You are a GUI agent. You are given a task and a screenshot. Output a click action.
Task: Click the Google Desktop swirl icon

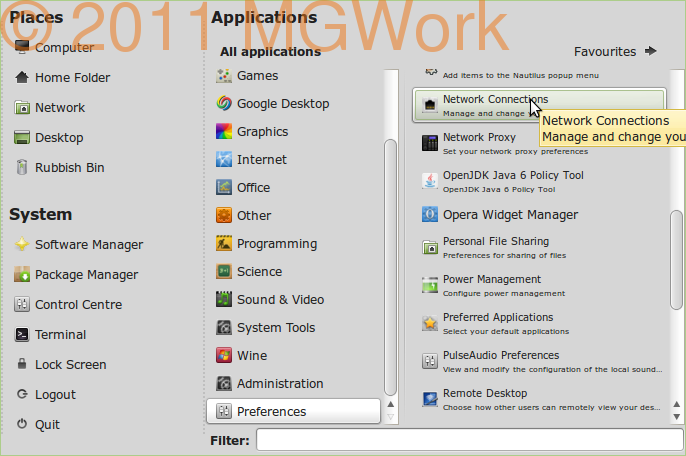click(224, 104)
